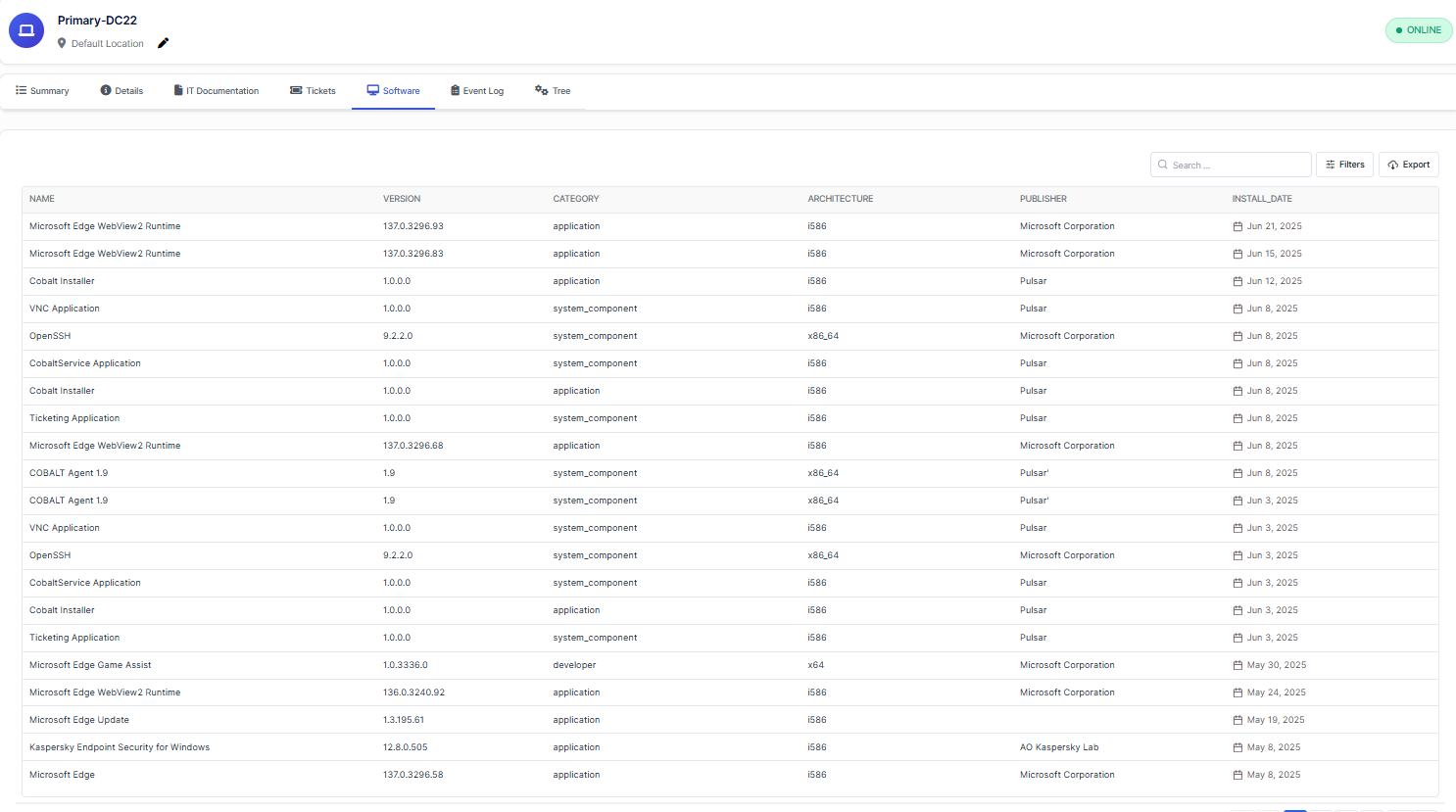Sort by the CATEGORY column header
1456x812 pixels.
pyautogui.click(x=576, y=199)
